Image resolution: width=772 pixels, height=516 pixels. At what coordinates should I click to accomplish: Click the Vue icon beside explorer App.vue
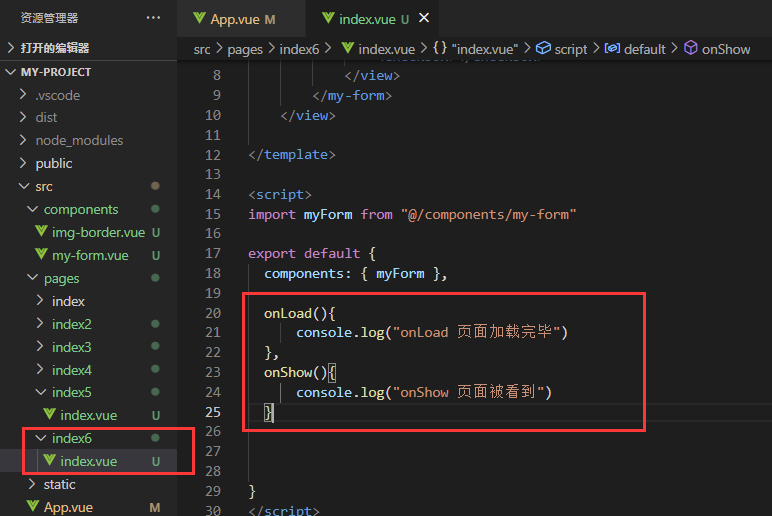[x=33, y=506]
